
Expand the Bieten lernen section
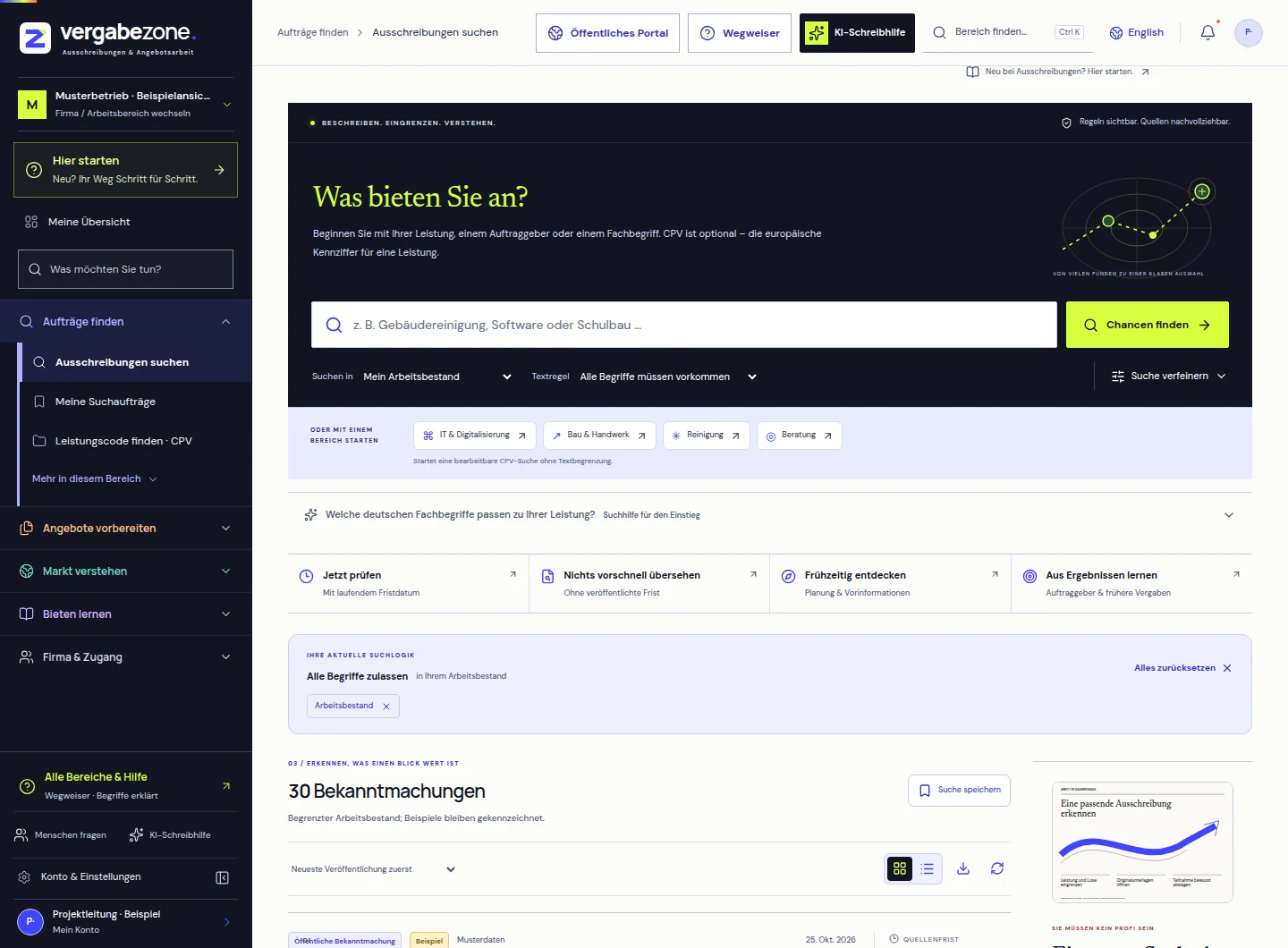125,614
